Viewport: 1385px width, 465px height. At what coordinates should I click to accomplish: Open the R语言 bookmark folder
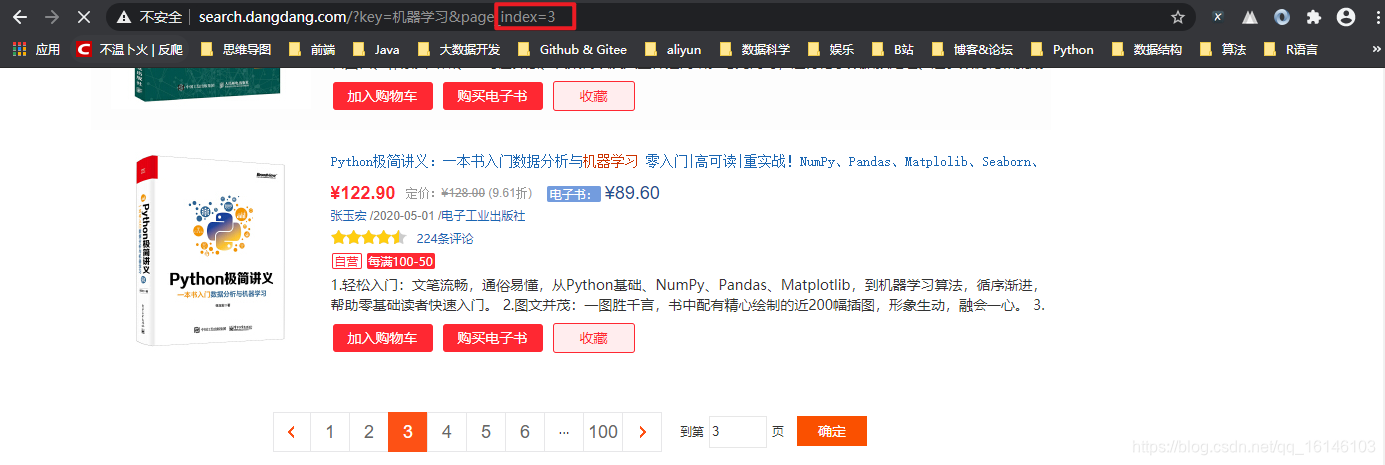[1291, 49]
